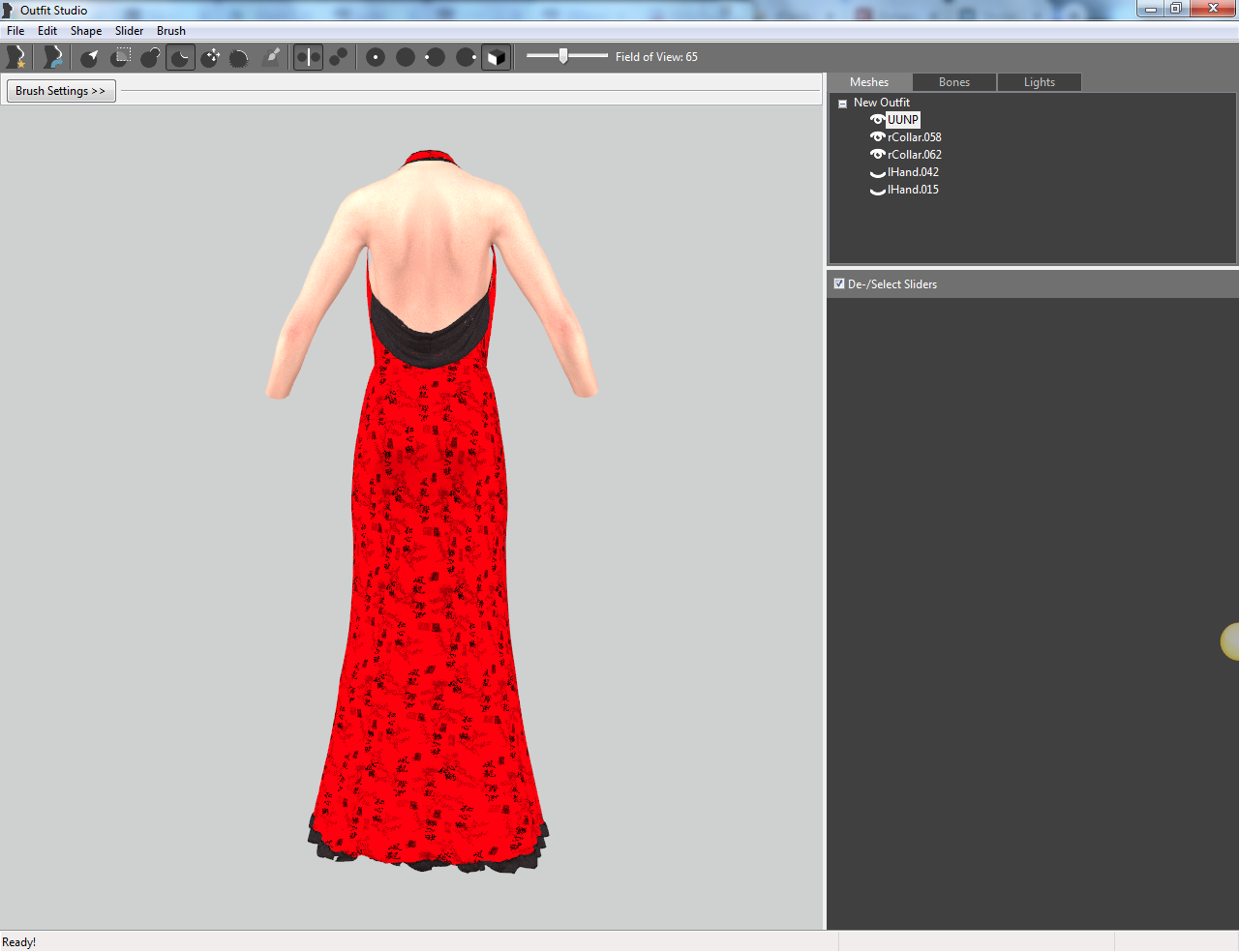Image resolution: width=1239 pixels, height=952 pixels.
Task: Select the Weight paint brush tool
Action: [272, 57]
